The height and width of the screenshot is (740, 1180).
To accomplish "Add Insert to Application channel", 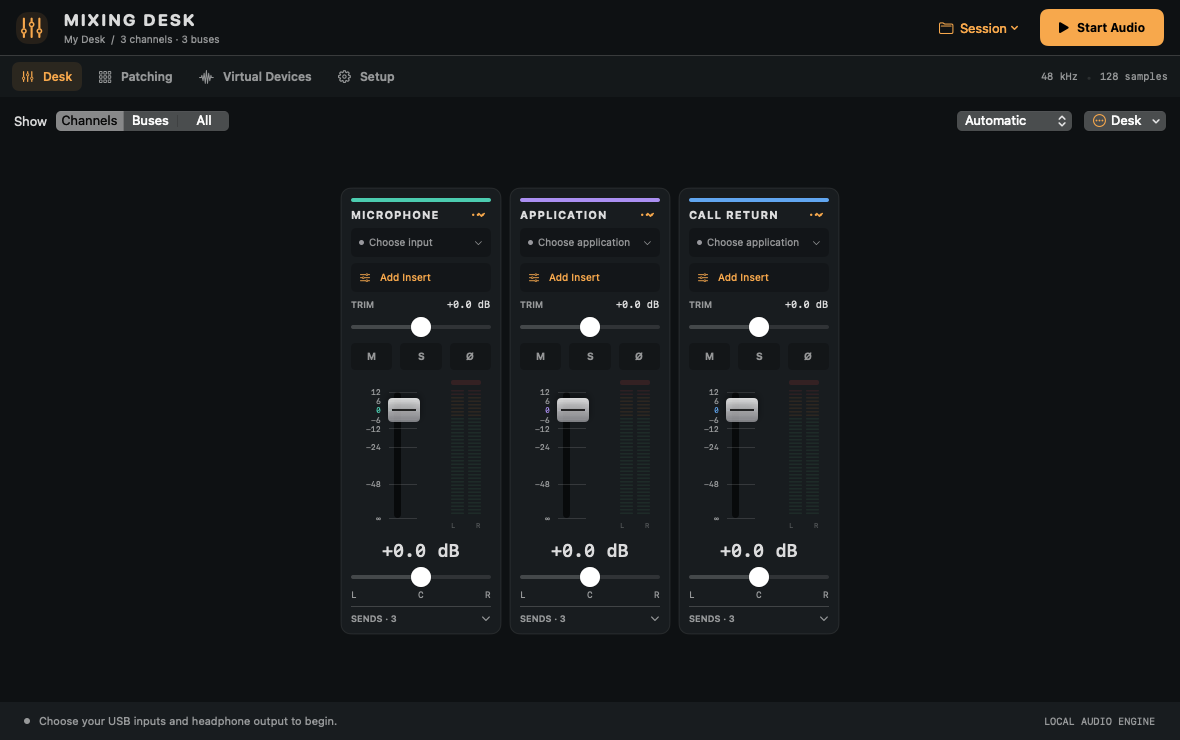I will click(x=590, y=278).
